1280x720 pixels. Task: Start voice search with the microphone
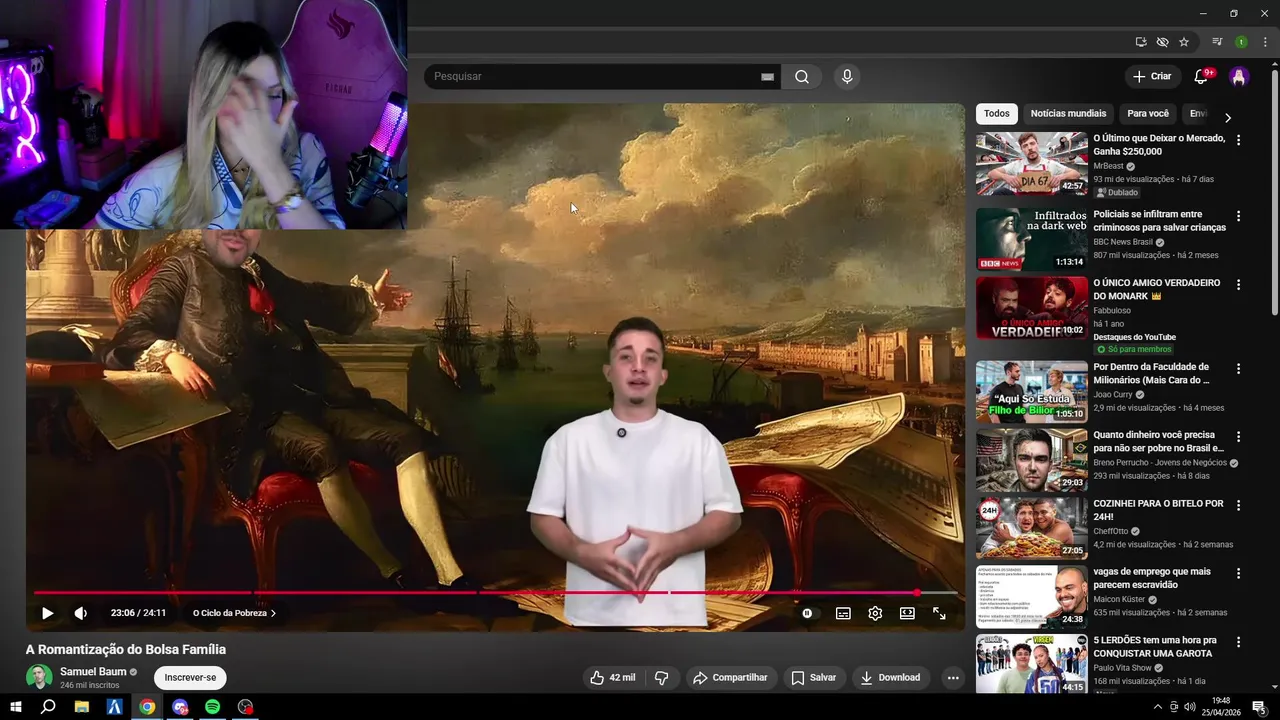847,77
